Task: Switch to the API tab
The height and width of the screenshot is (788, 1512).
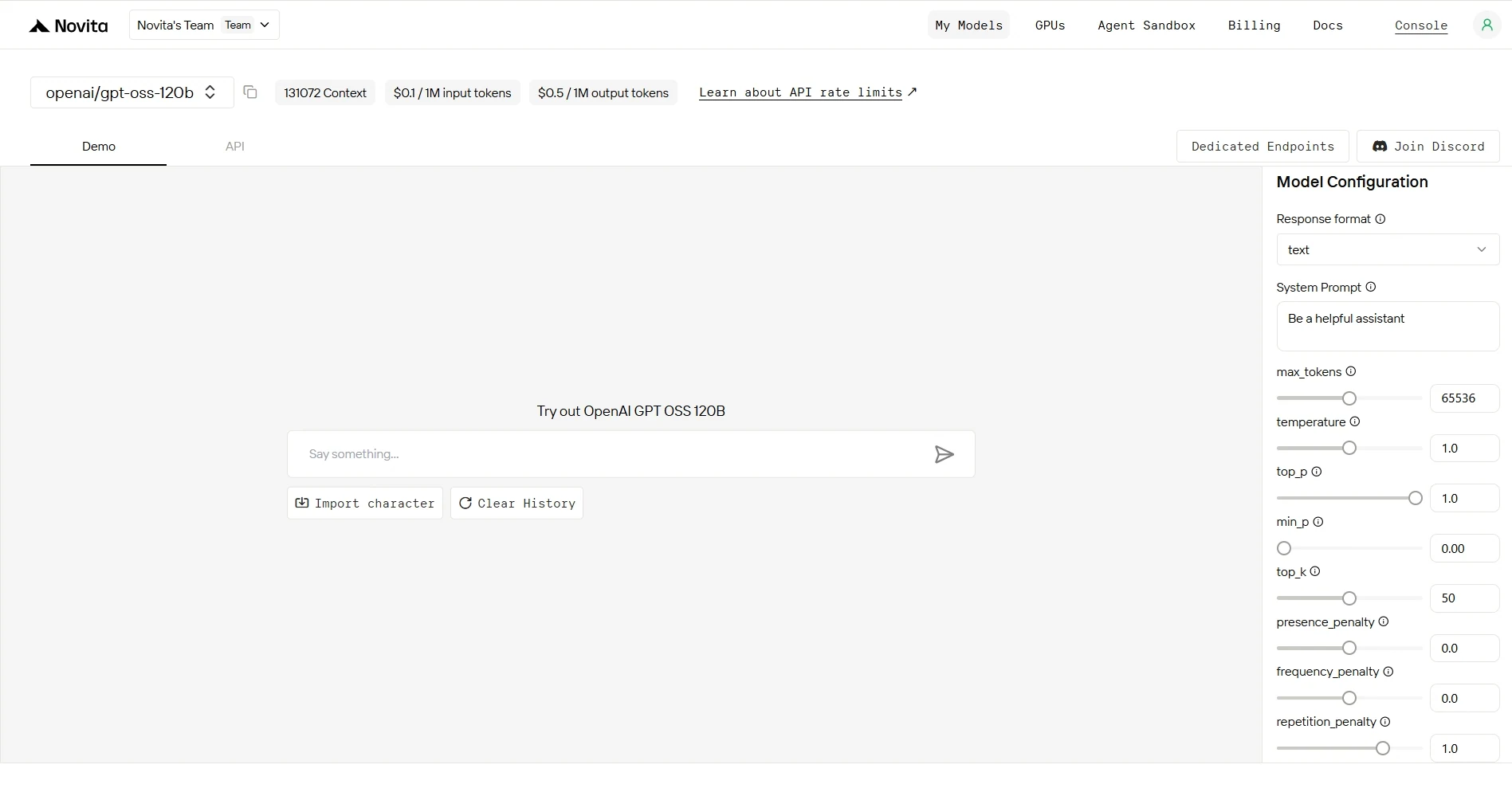Action: click(x=234, y=147)
